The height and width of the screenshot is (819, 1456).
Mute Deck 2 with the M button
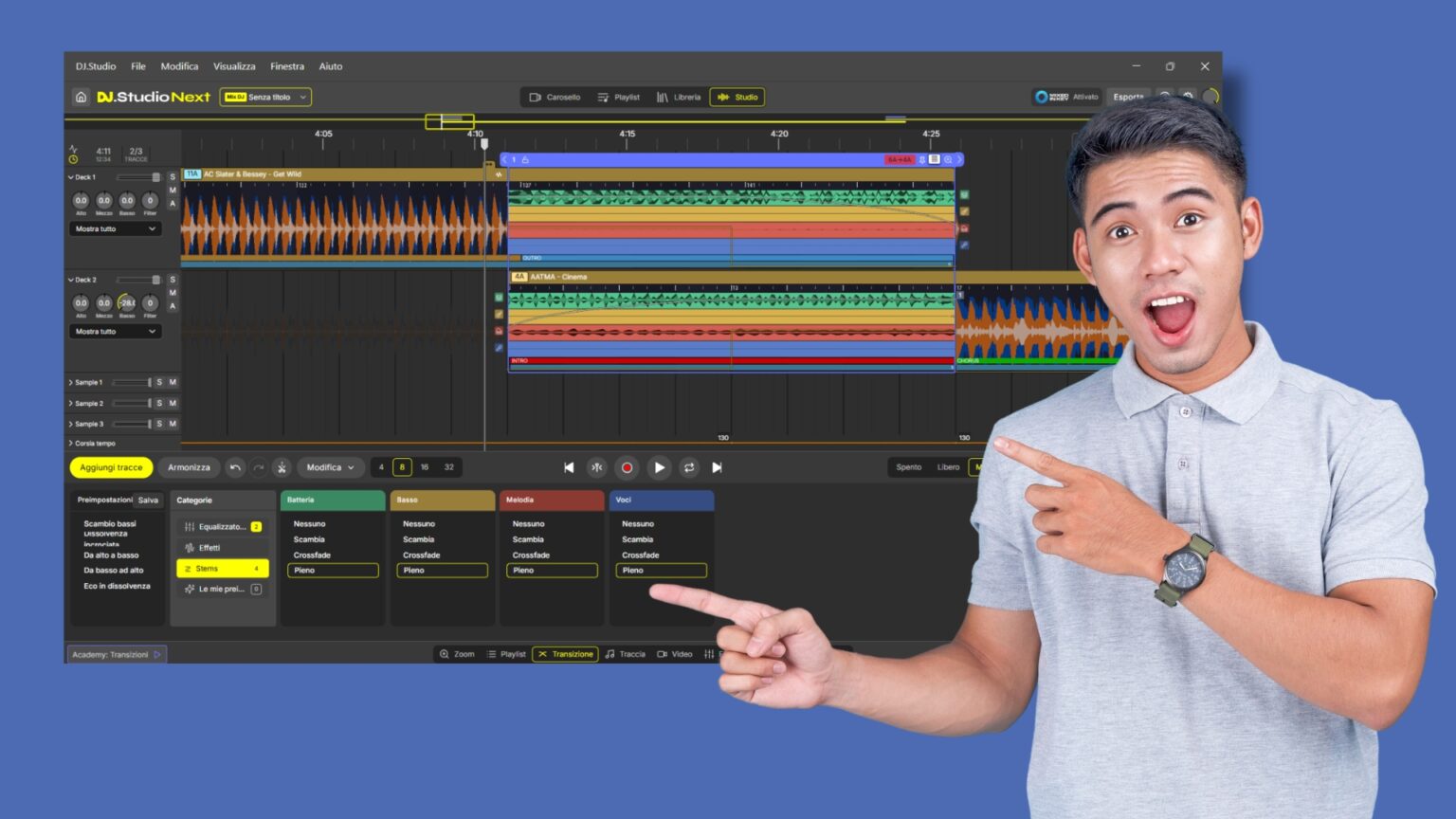tap(173, 293)
